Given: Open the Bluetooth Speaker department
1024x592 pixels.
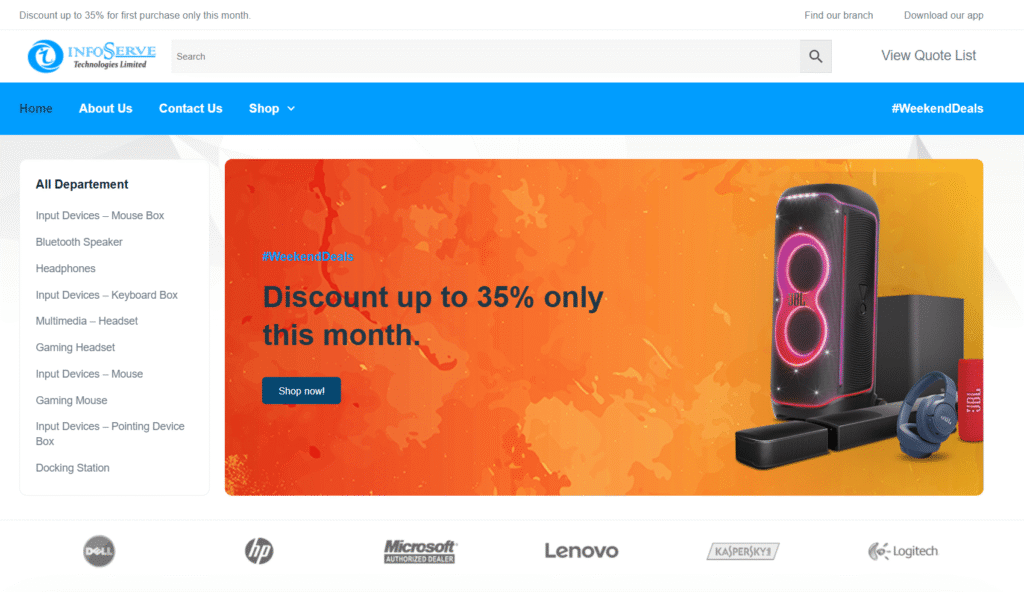Looking at the screenshot, I should (x=79, y=242).
